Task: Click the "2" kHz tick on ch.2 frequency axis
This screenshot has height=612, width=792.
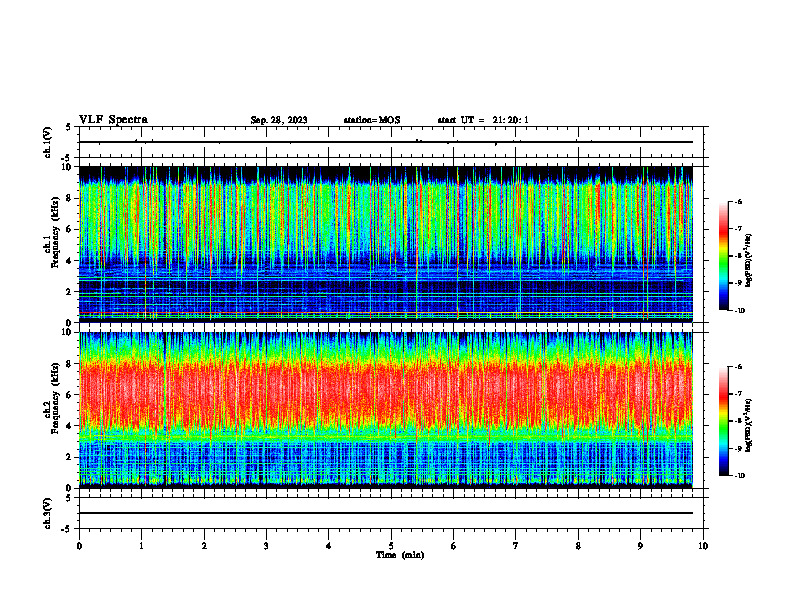Action: coord(69,457)
